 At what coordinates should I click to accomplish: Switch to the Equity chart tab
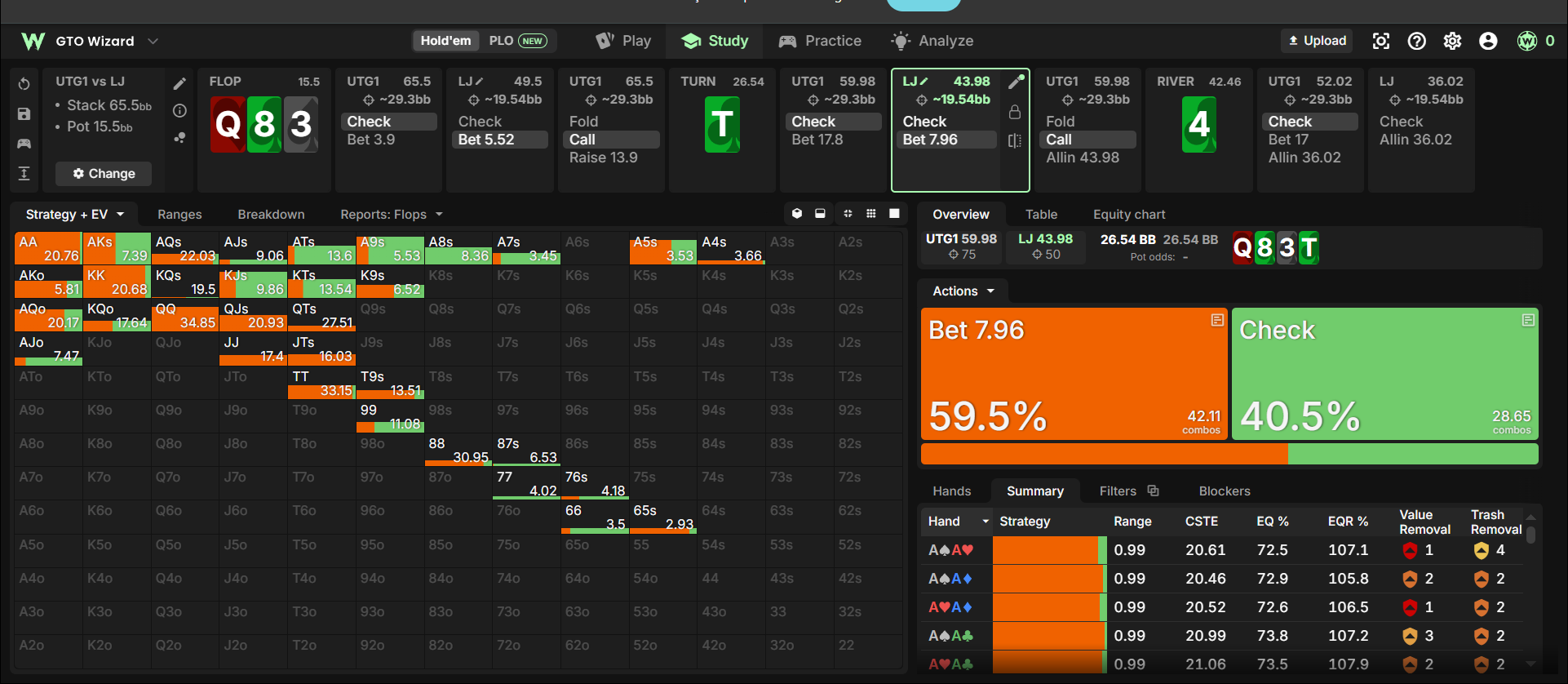coord(1129,215)
